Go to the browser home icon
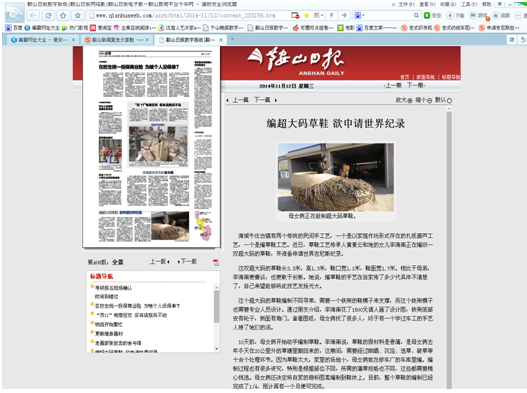This screenshot has height=393, width=527. pyautogui.click(x=63, y=15)
